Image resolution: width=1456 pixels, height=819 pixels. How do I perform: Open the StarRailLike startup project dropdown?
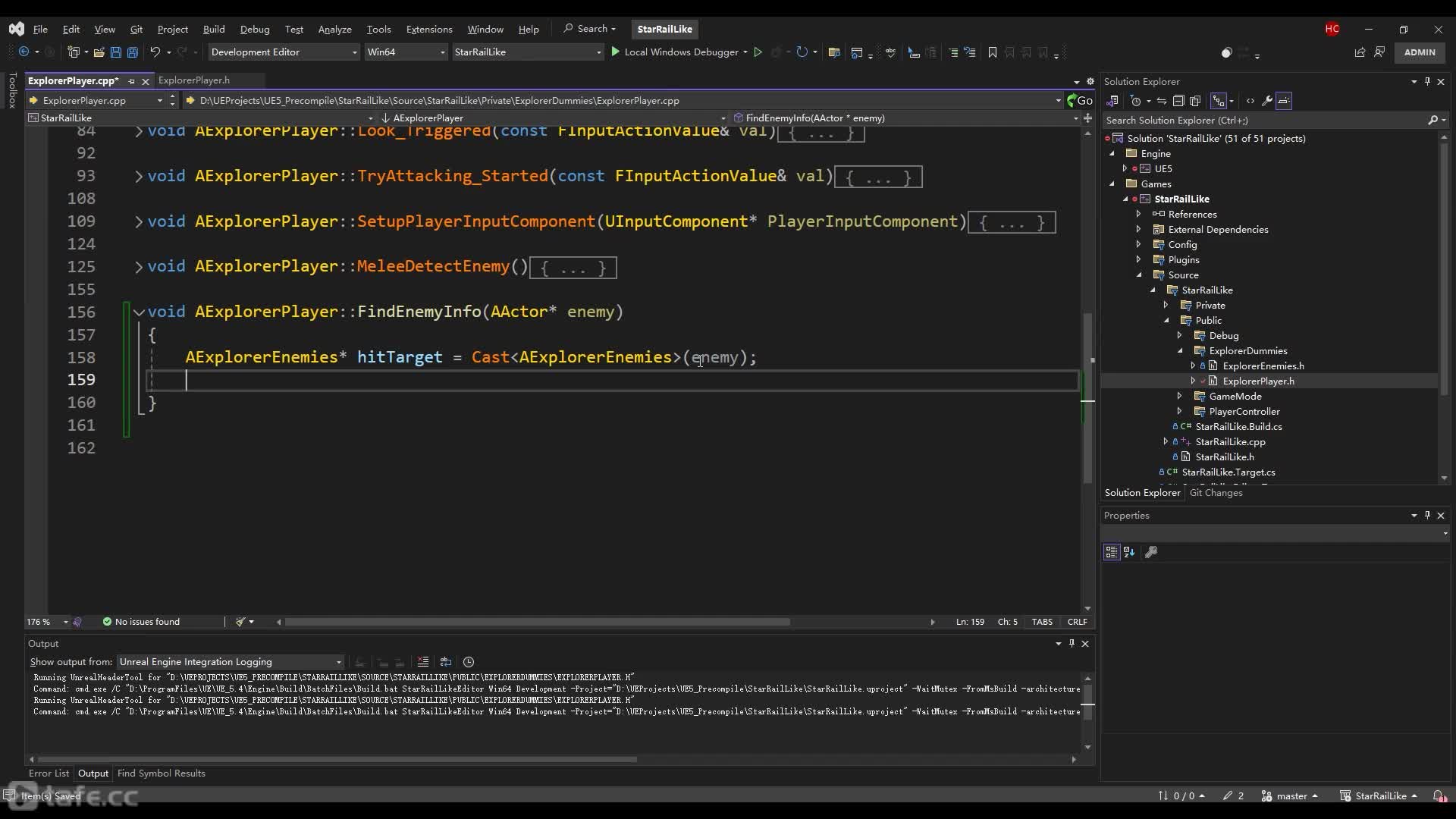(x=528, y=52)
